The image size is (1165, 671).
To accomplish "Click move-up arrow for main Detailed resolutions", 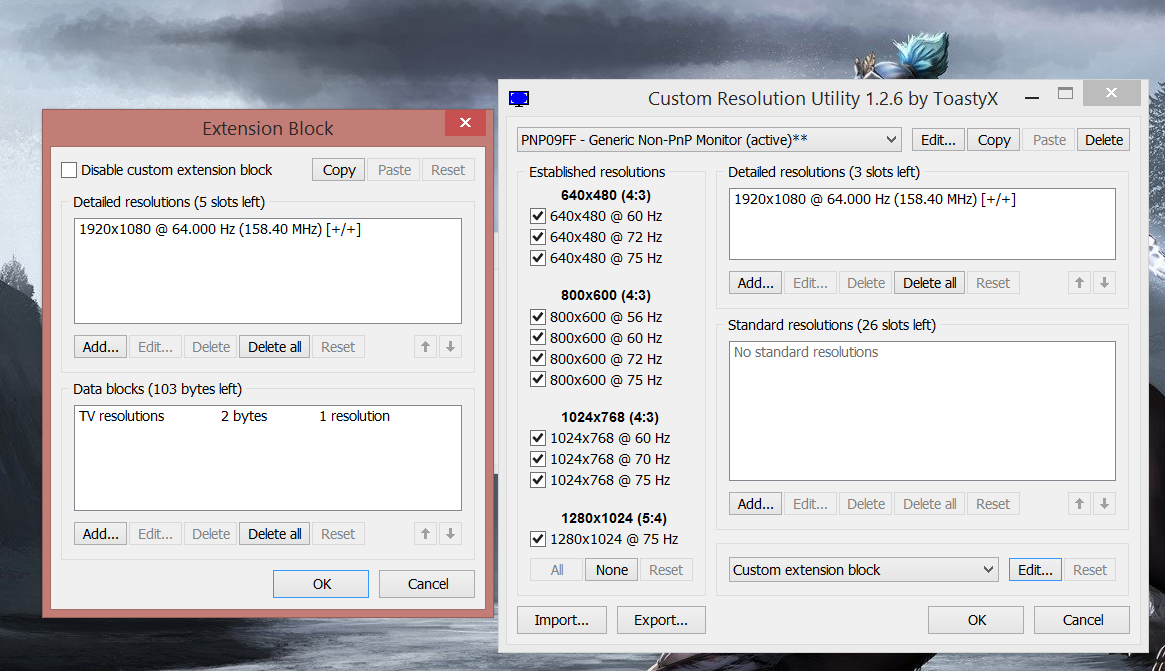I will point(1079,283).
